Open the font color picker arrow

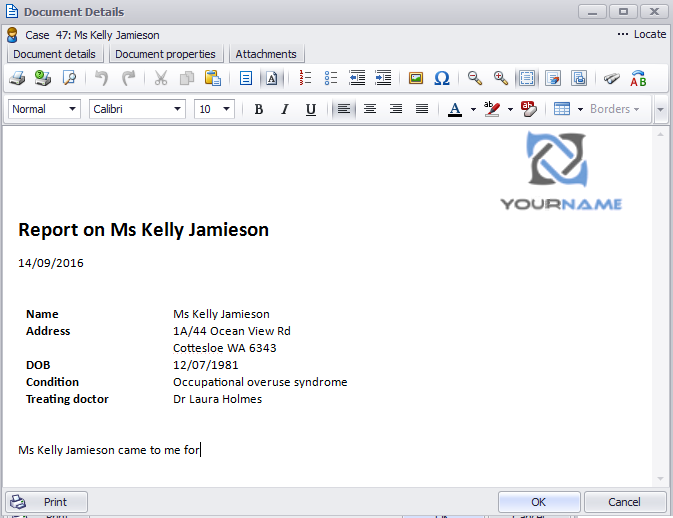pos(473,109)
